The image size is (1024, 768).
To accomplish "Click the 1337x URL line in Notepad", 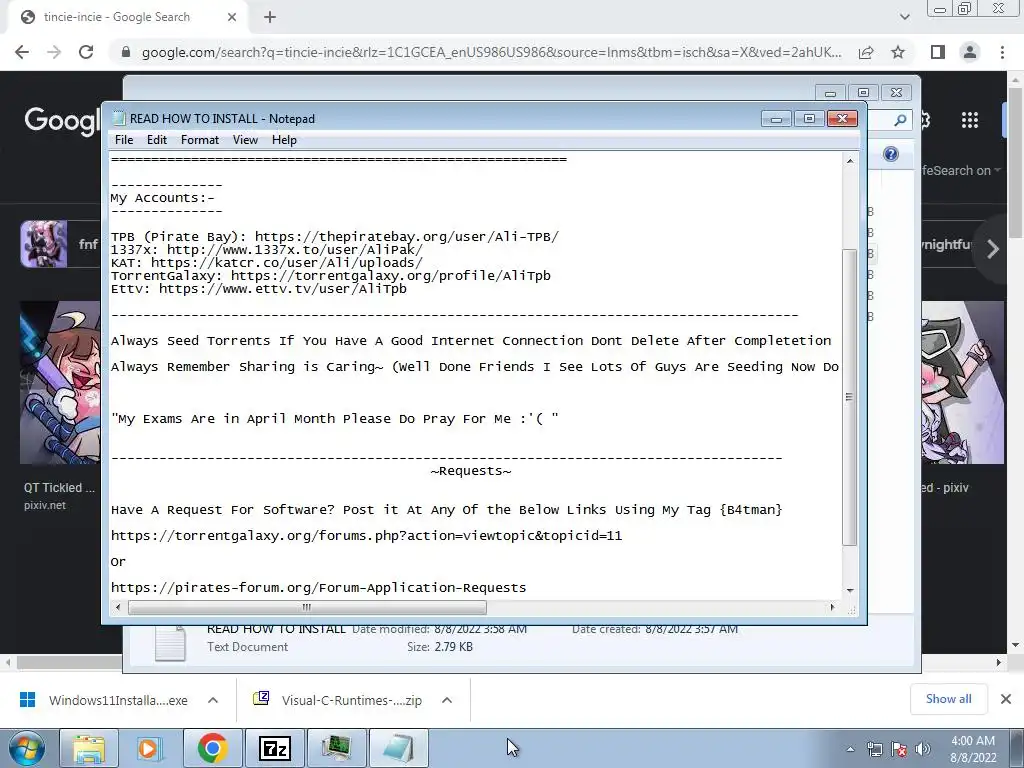I will point(266,250).
